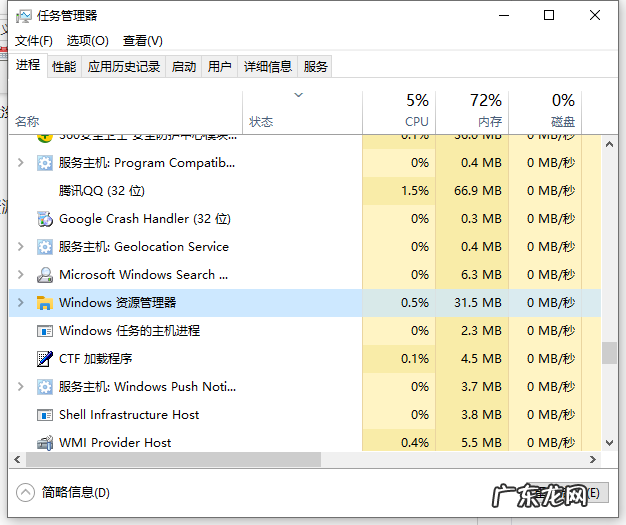Click the 0.5% CPU value of Windows 资源管理器
626x525 pixels.
click(x=415, y=303)
